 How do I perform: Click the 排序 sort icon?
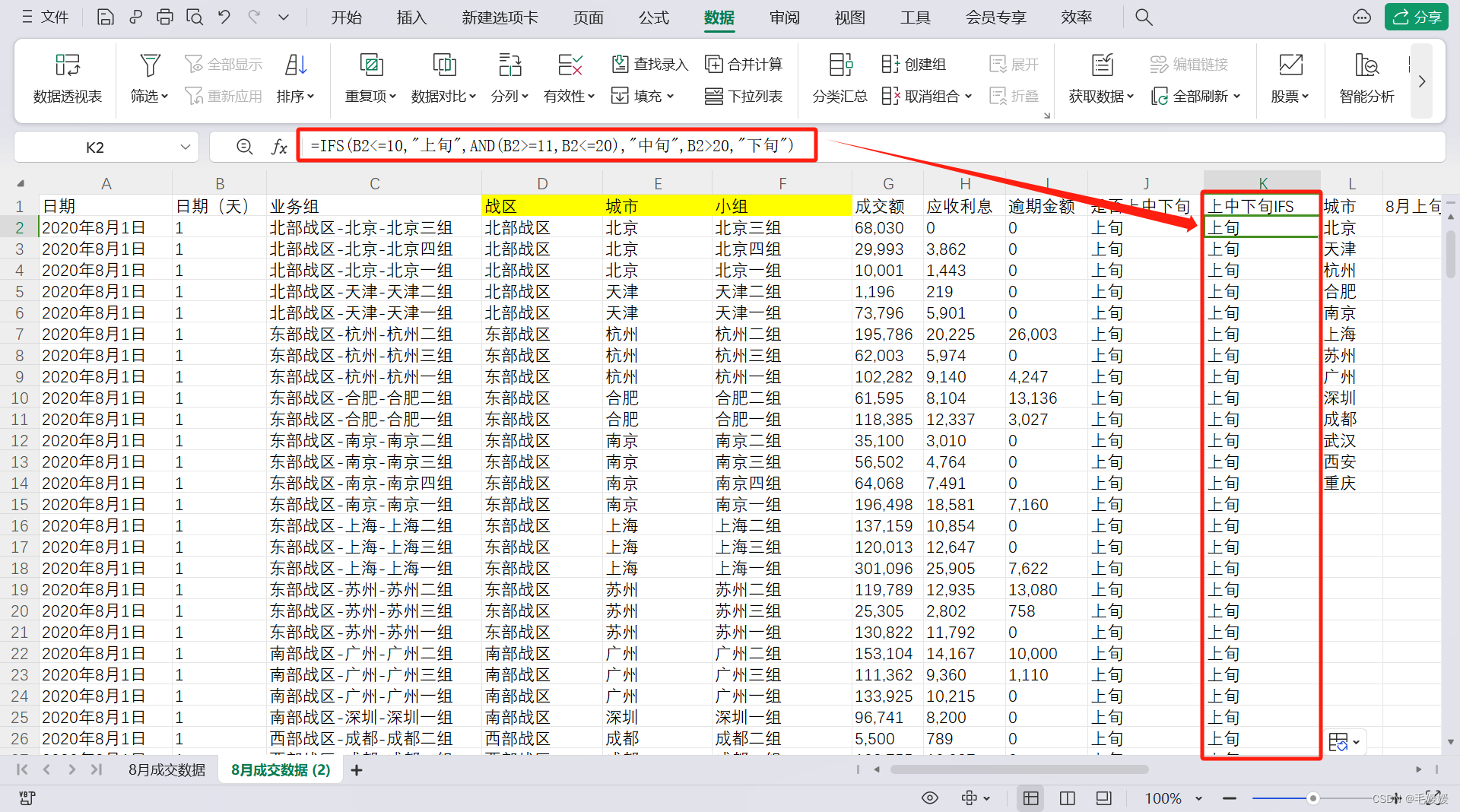296,65
